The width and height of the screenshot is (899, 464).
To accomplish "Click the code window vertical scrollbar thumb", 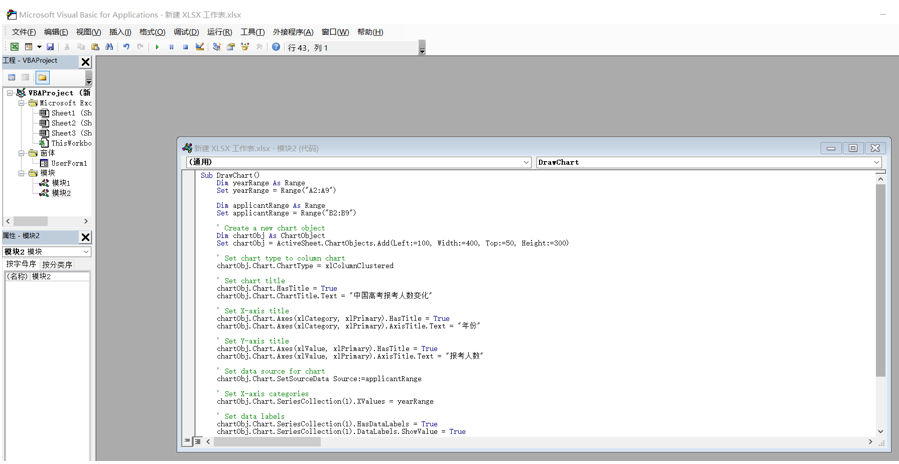I will click(880, 280).
